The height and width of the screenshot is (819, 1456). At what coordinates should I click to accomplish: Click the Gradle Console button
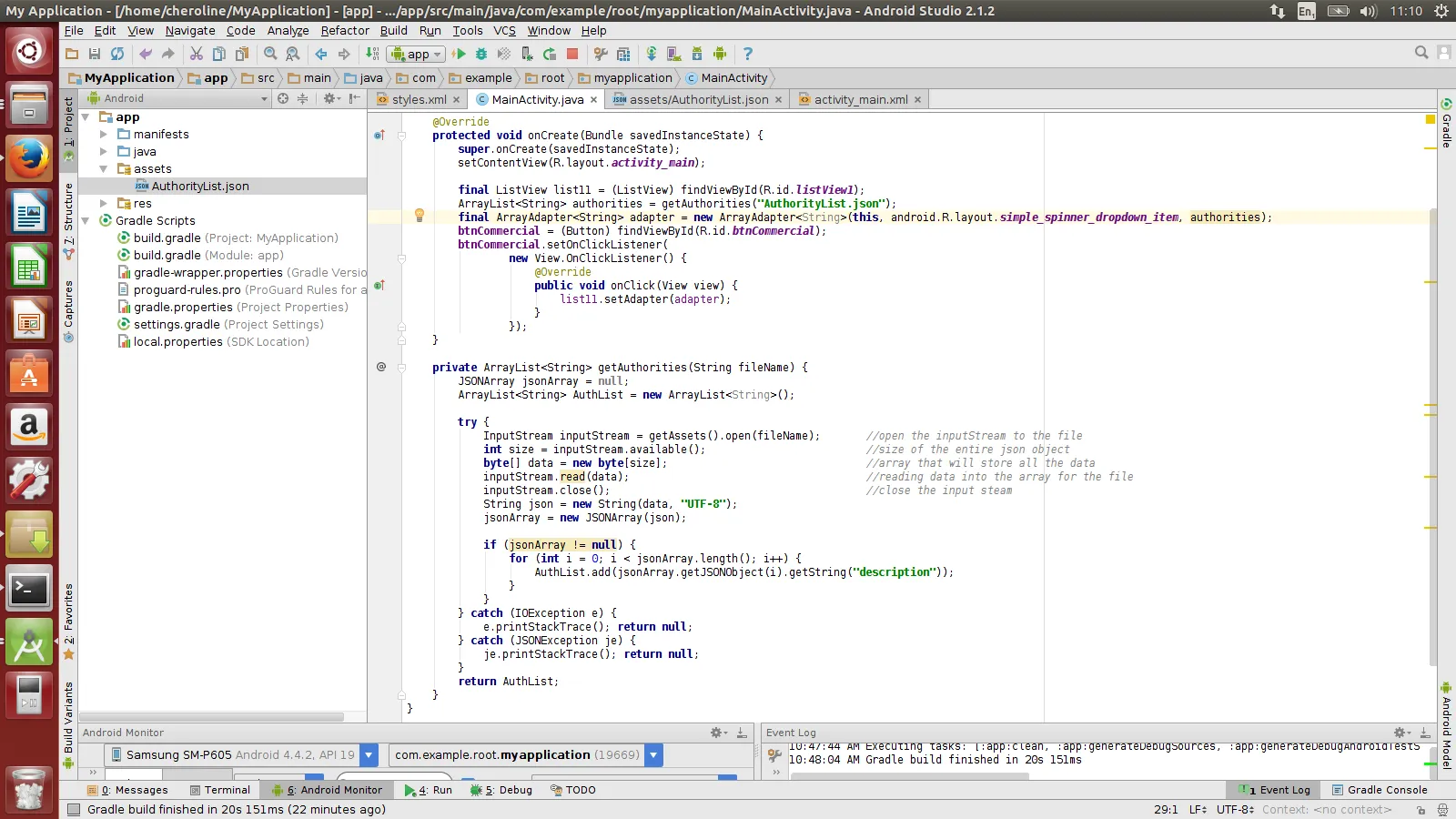[1379, 790]
